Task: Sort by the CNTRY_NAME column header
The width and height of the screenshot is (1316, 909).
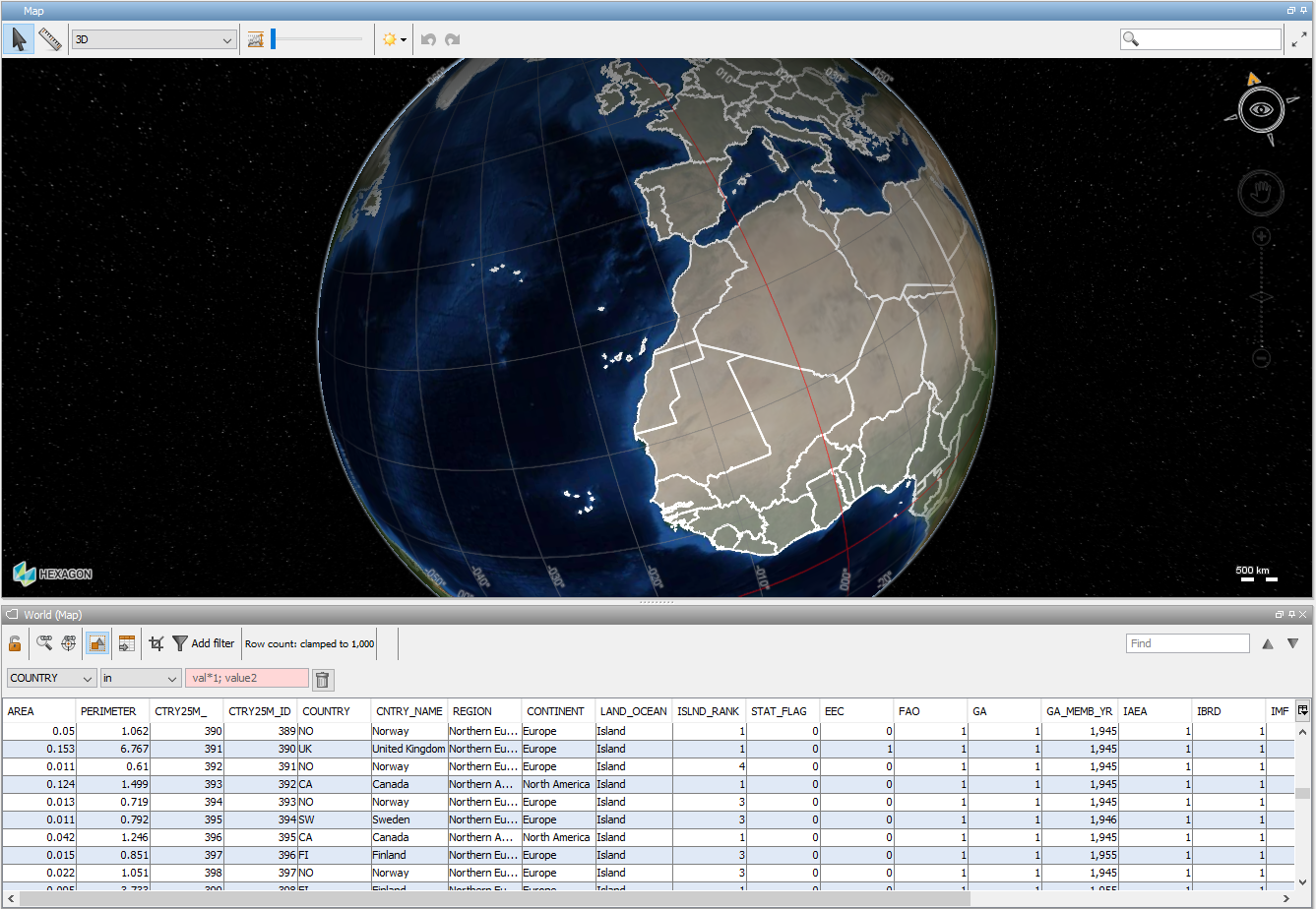Action: [408, 711]
